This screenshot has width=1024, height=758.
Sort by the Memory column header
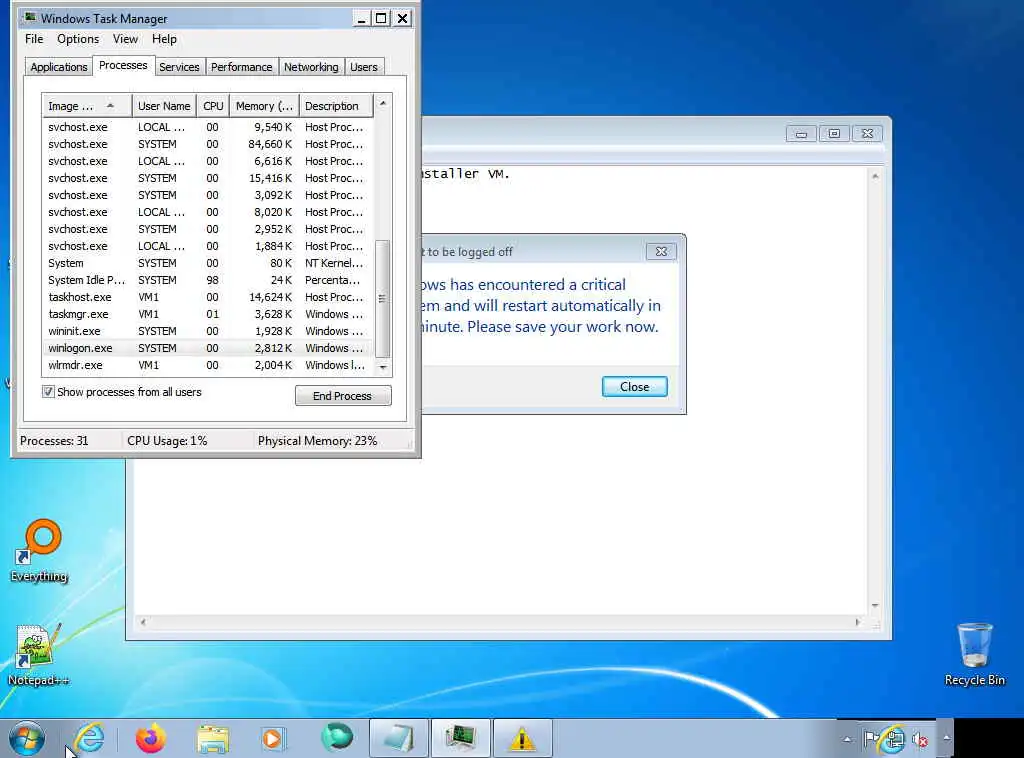click(x=264, y=106)
